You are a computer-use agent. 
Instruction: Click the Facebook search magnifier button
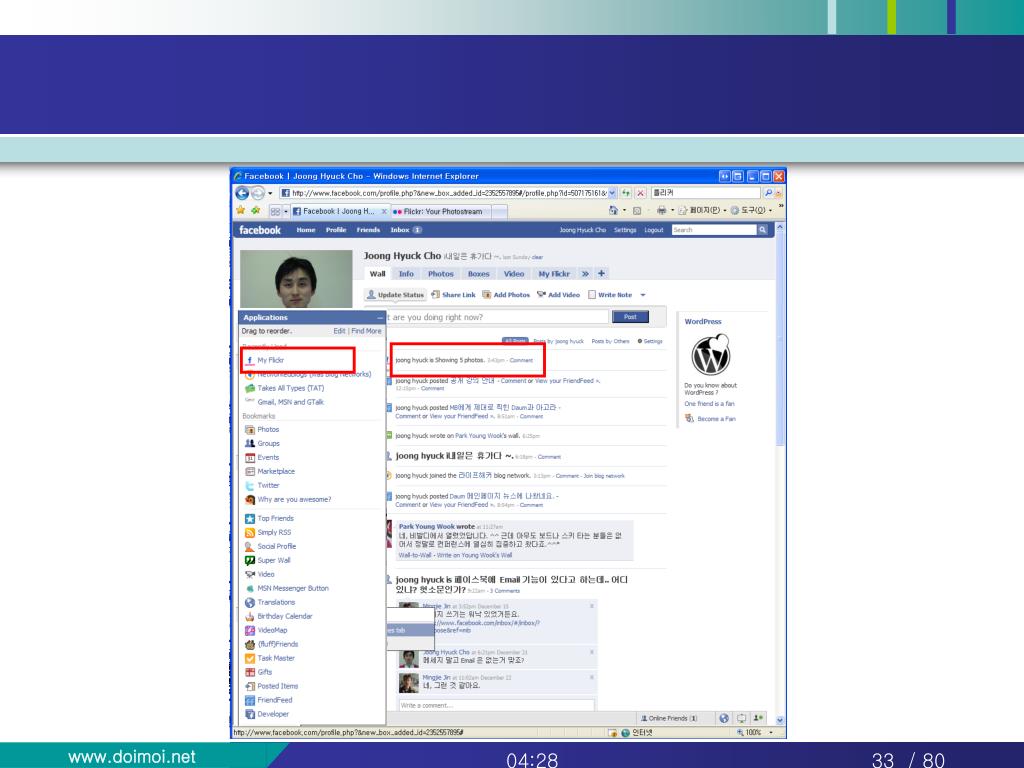pyautogui.click(x=762, y=230)
